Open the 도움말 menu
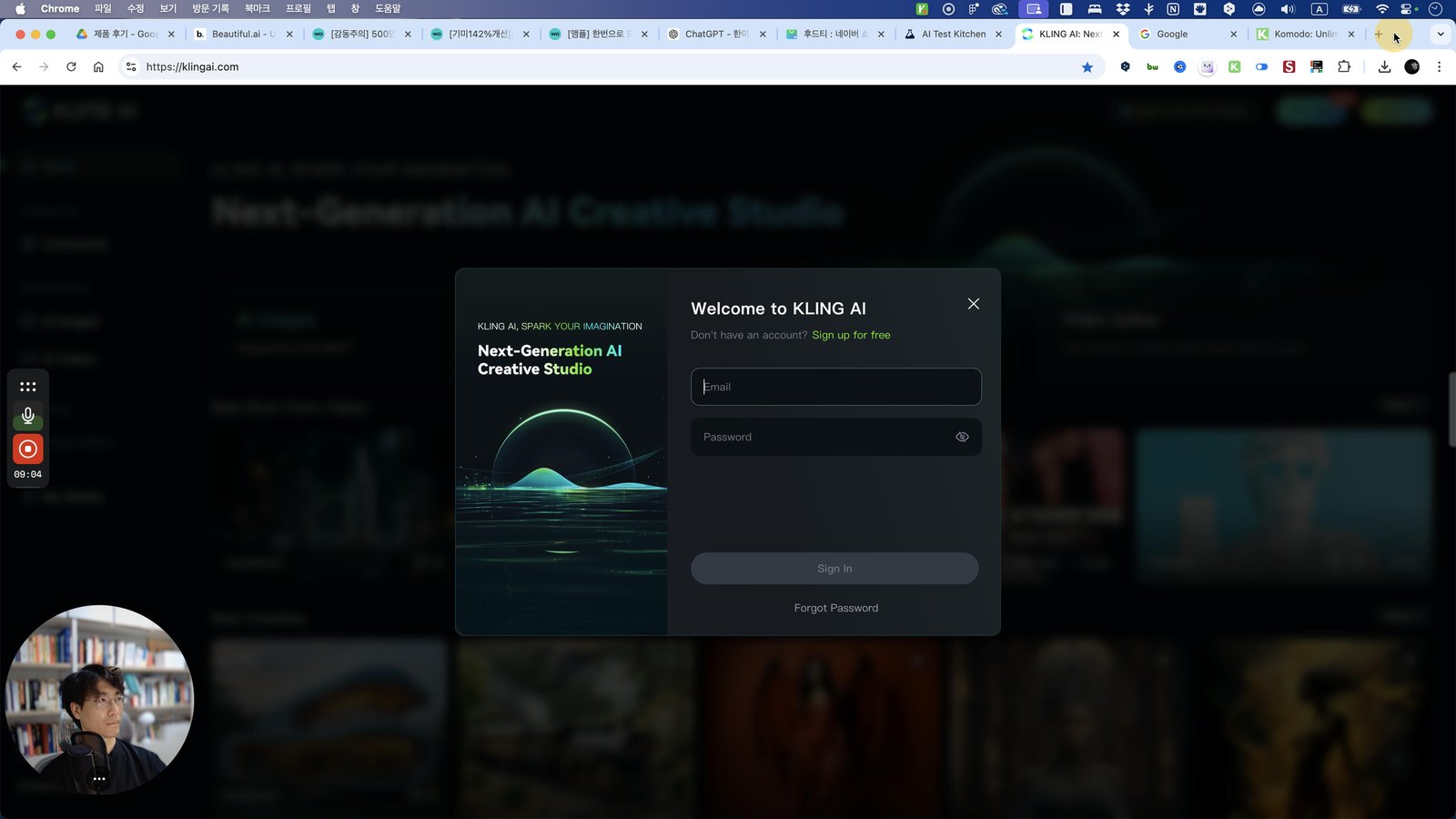Screen dimensions: 1456x819 pyautogui.click(x=388, y=8)
